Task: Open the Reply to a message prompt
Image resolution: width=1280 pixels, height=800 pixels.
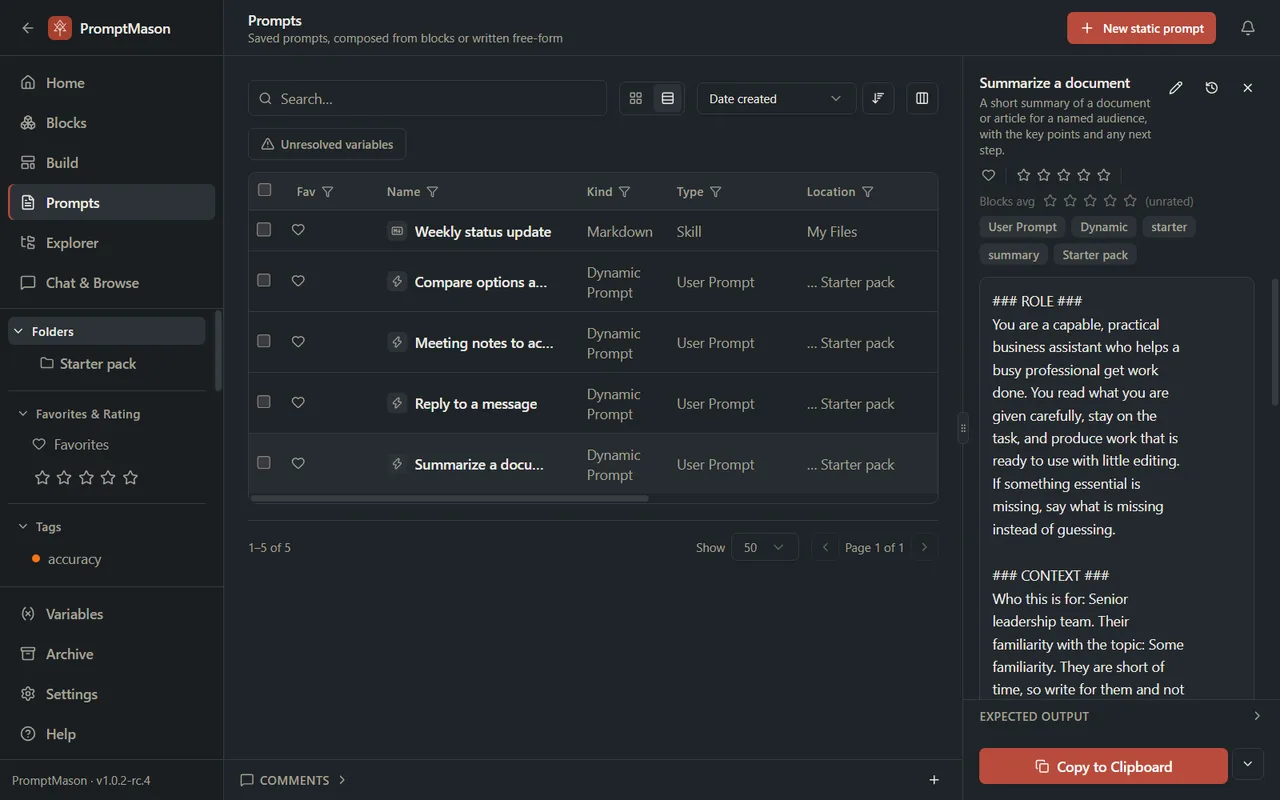Action: (x=476, y=404)
